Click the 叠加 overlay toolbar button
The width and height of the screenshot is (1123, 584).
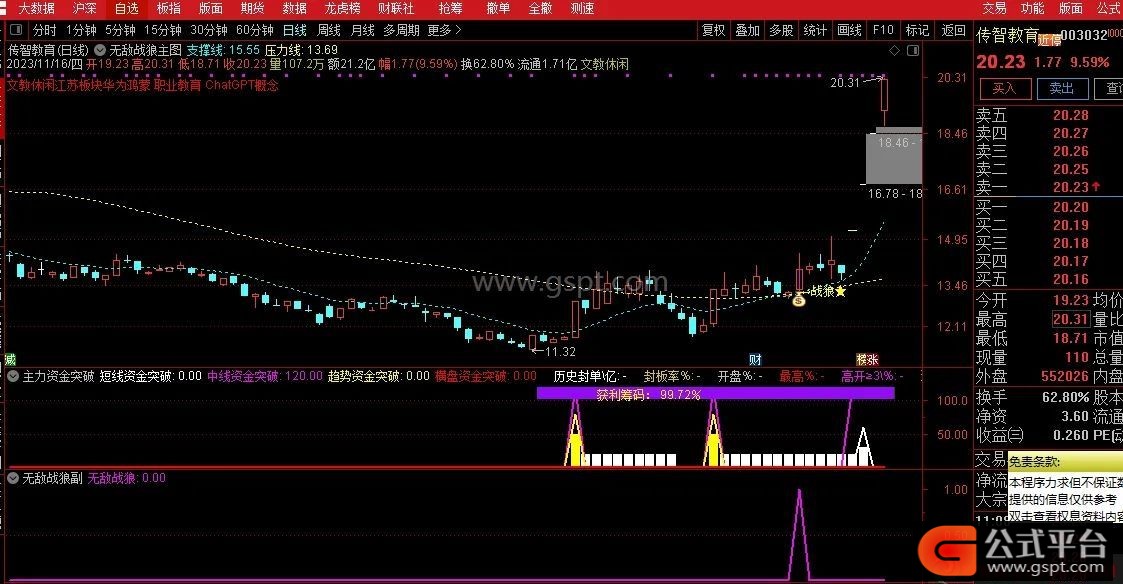coord(747,30)
